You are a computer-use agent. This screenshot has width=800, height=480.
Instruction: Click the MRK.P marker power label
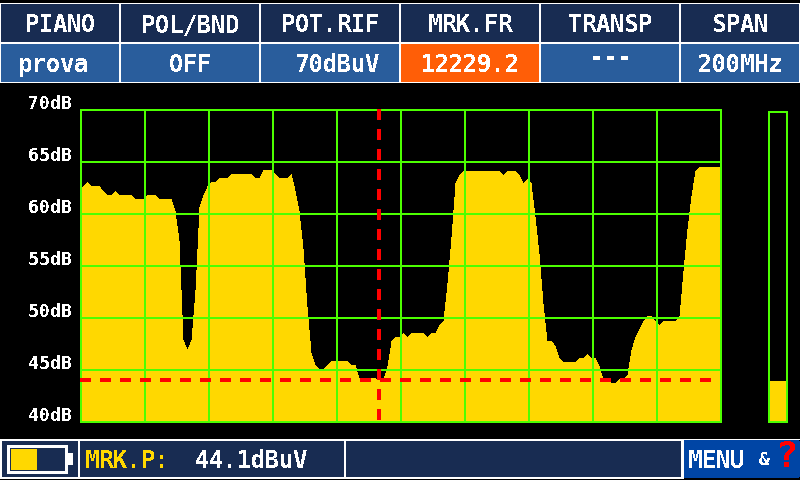click(126, 460)
